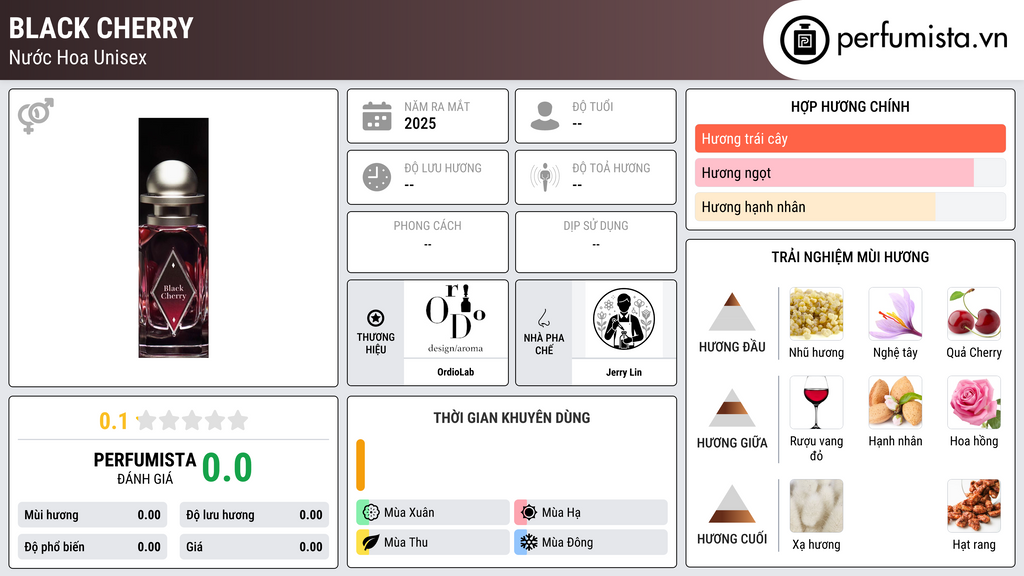This screenshot has width=1024, height=576.
Task: Click the leaf icon for Mùa Thu
Action: coord(371,542)
